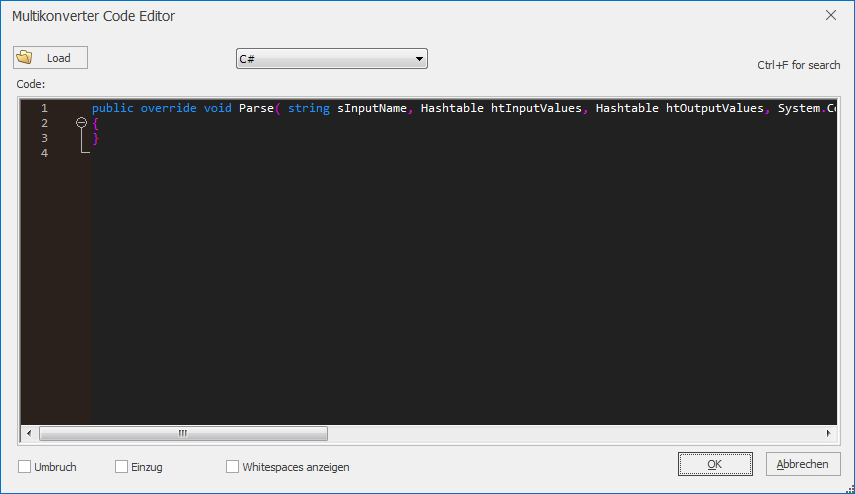Click the horizontal scrollbar right arrow
Screen dimensions: 855x494
click(829, 433)
